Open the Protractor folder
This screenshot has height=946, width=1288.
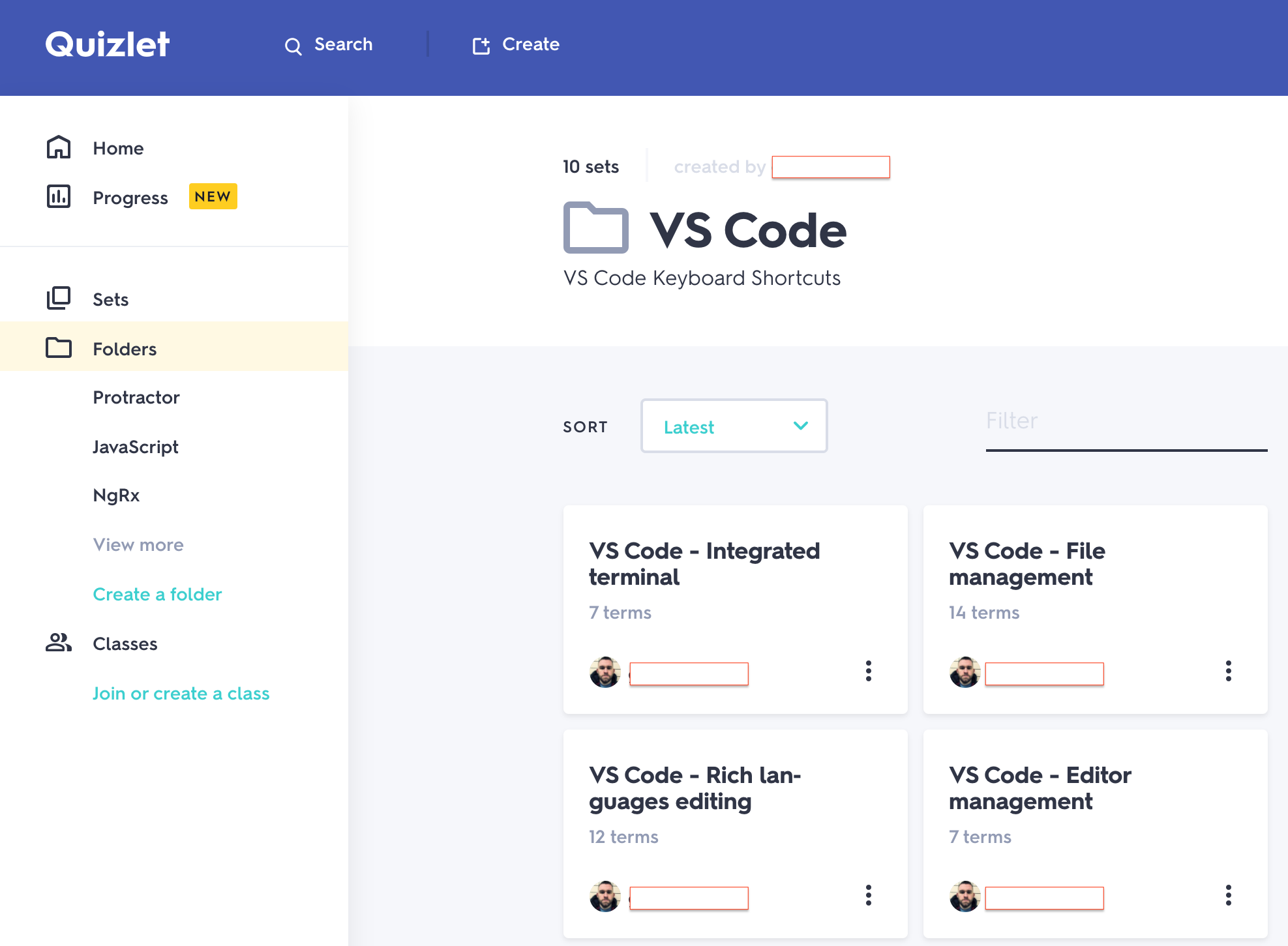tap(136, 398)
